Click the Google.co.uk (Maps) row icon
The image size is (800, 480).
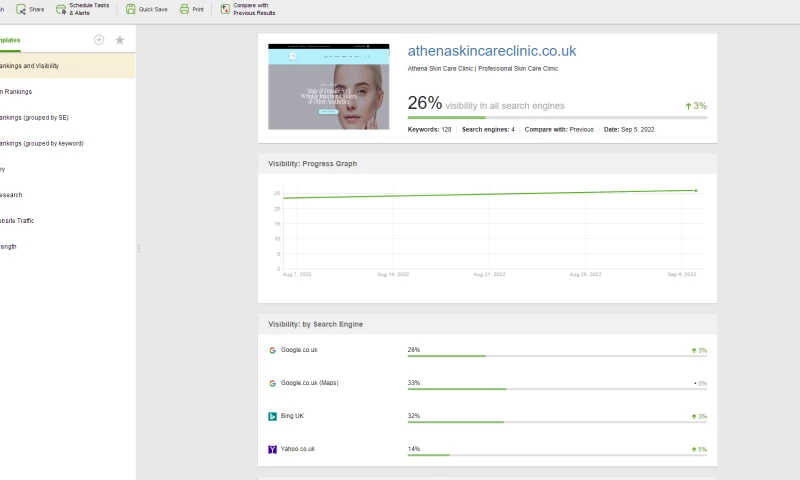pos(272,383)
